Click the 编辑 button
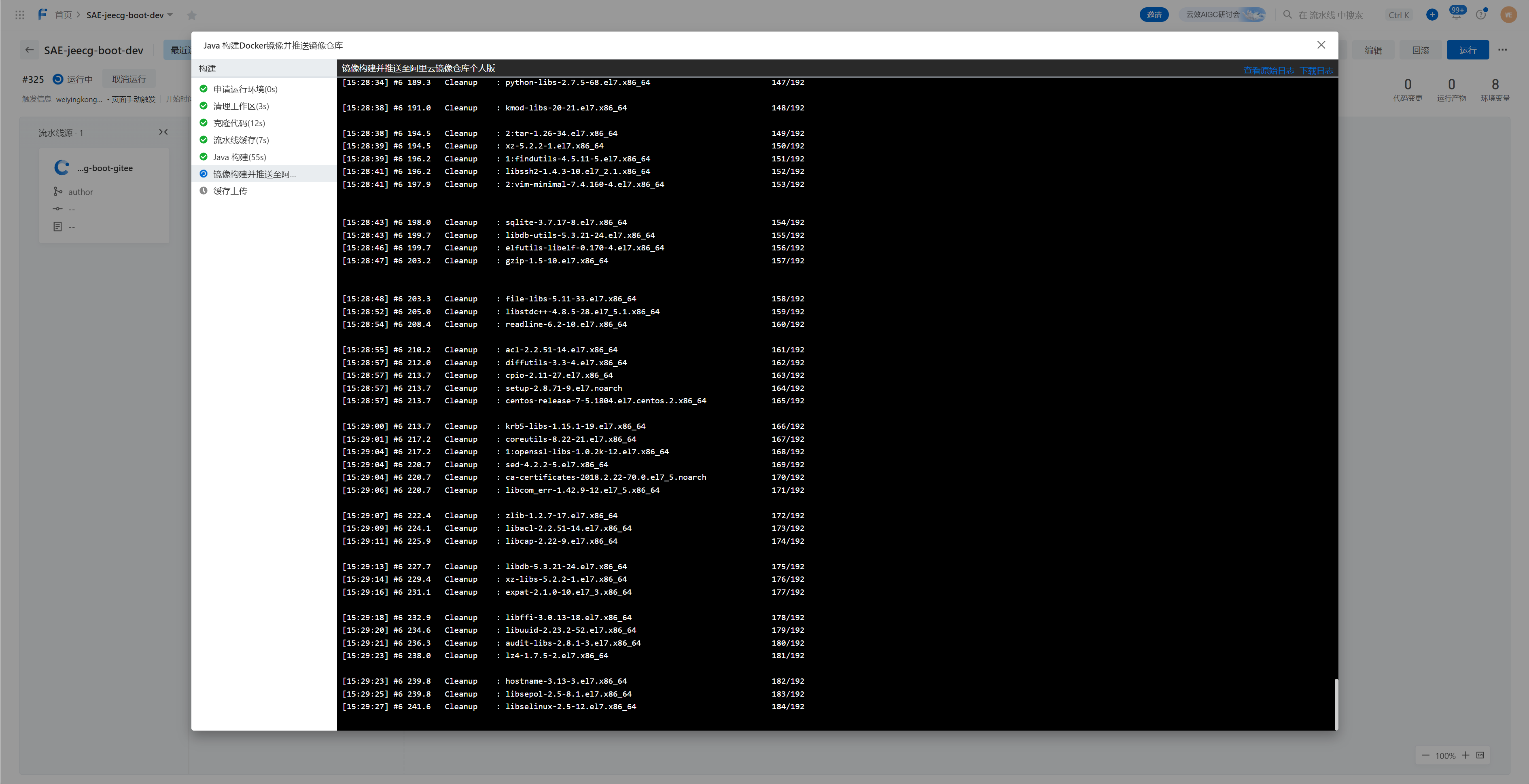 pyautogui.click(x=1373, y=50)
